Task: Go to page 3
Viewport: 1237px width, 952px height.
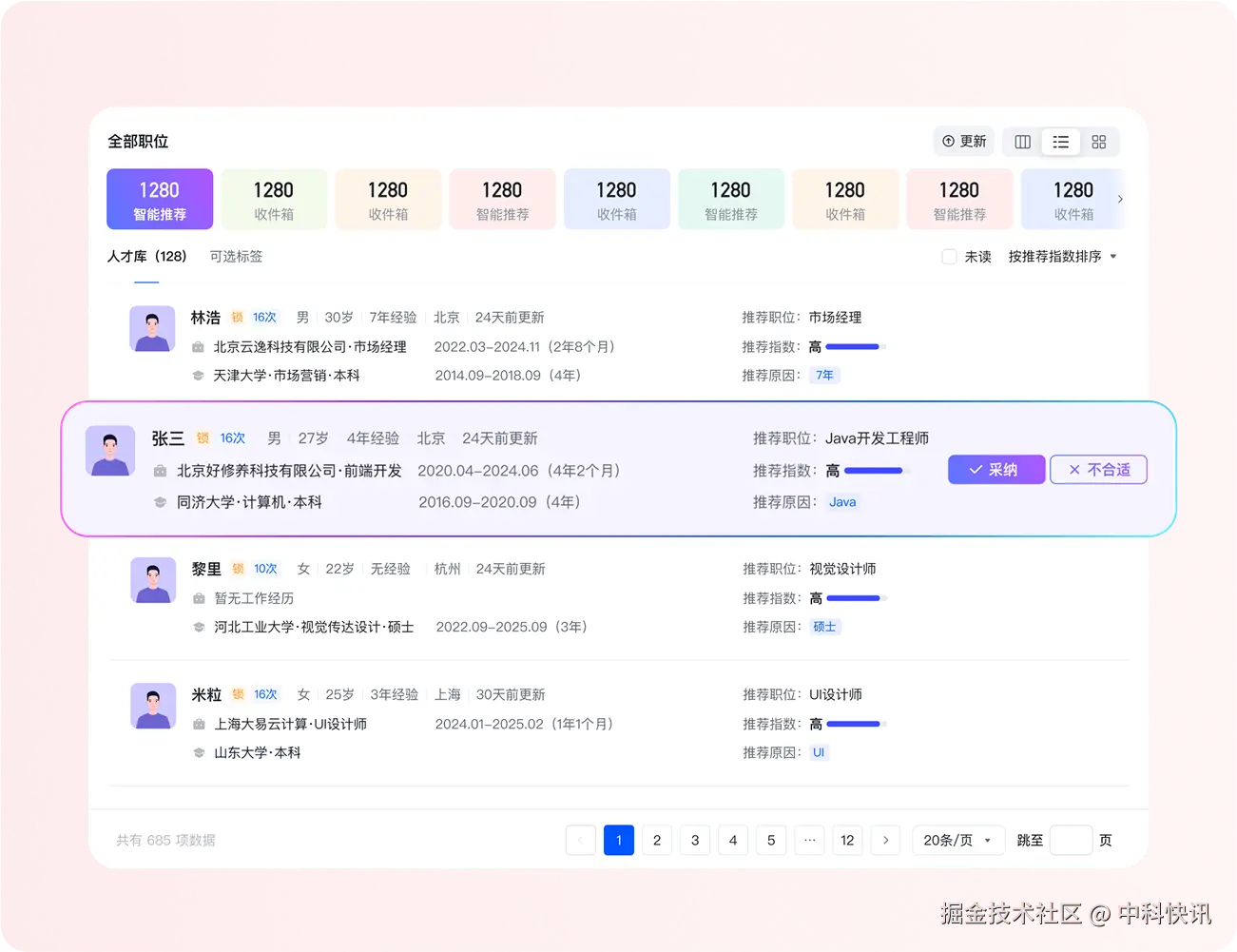Action: (695, 840)
